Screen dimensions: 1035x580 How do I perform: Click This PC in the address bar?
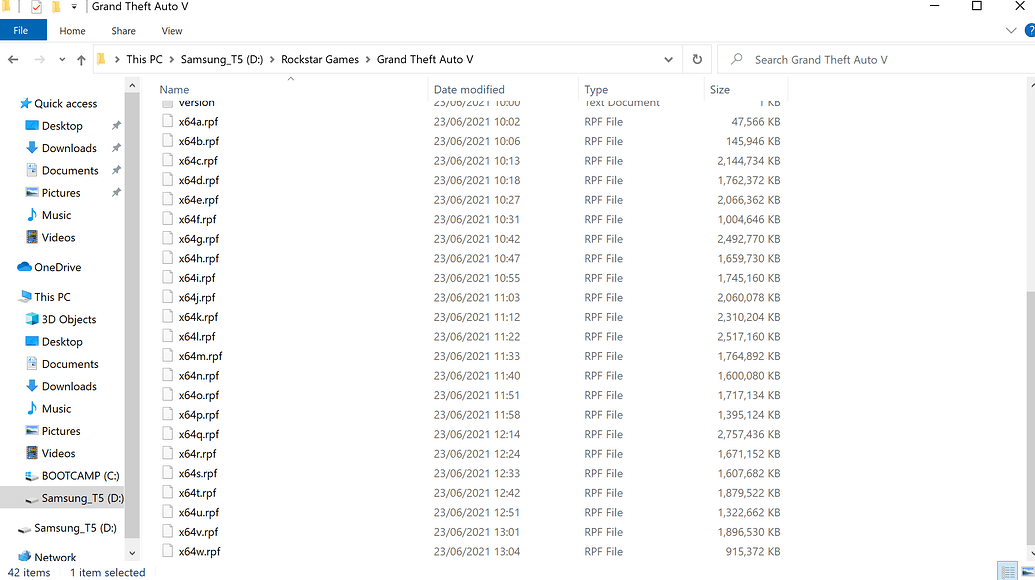(144, 59)
